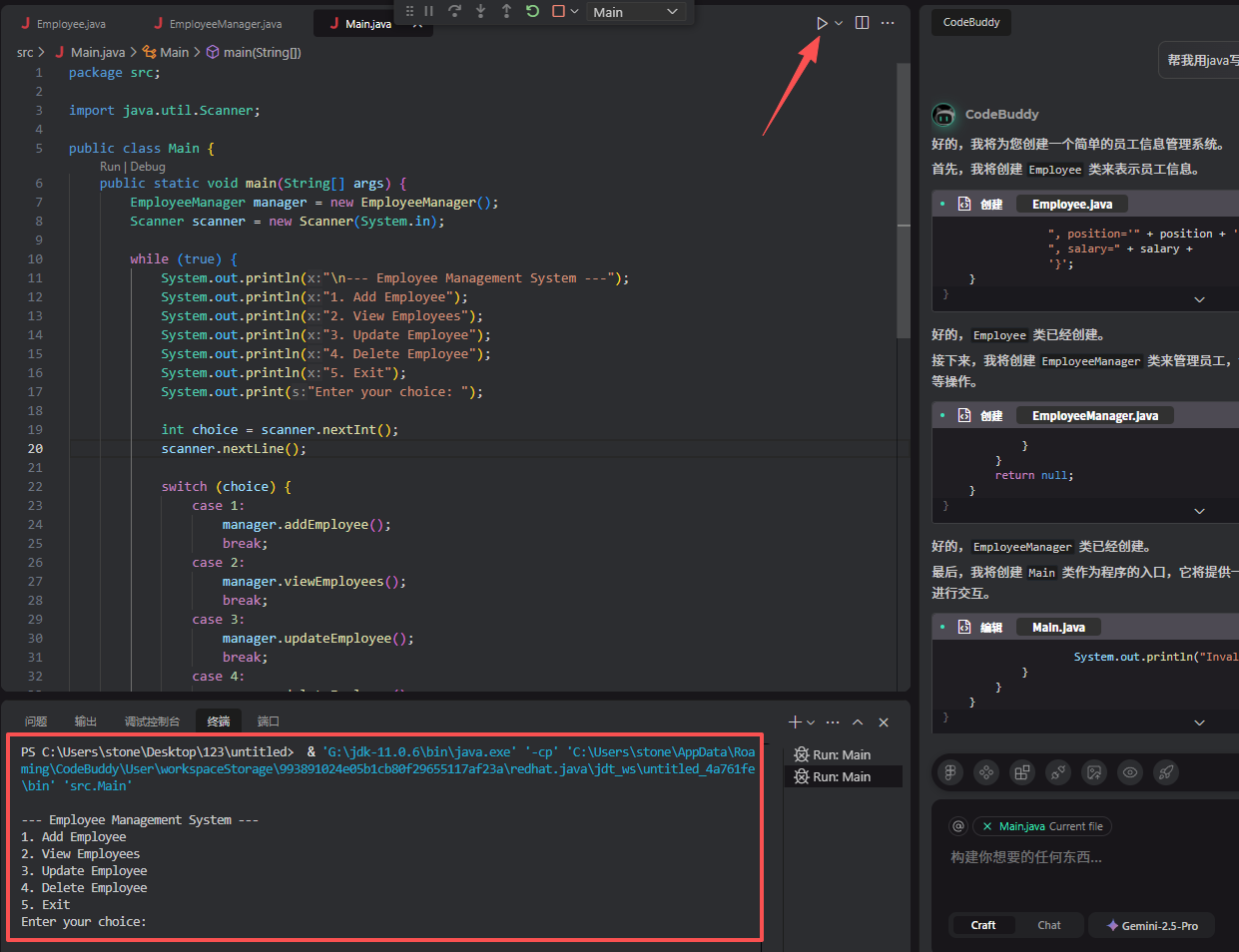The image size is (1239, 952).
Task: Run the Java file with the play icon
Action: click(822, 23)
